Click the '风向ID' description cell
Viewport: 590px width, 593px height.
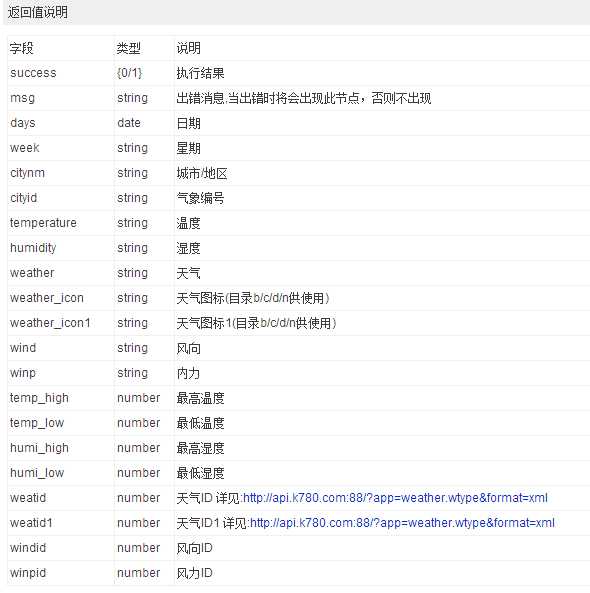click(x=194, y=548)
